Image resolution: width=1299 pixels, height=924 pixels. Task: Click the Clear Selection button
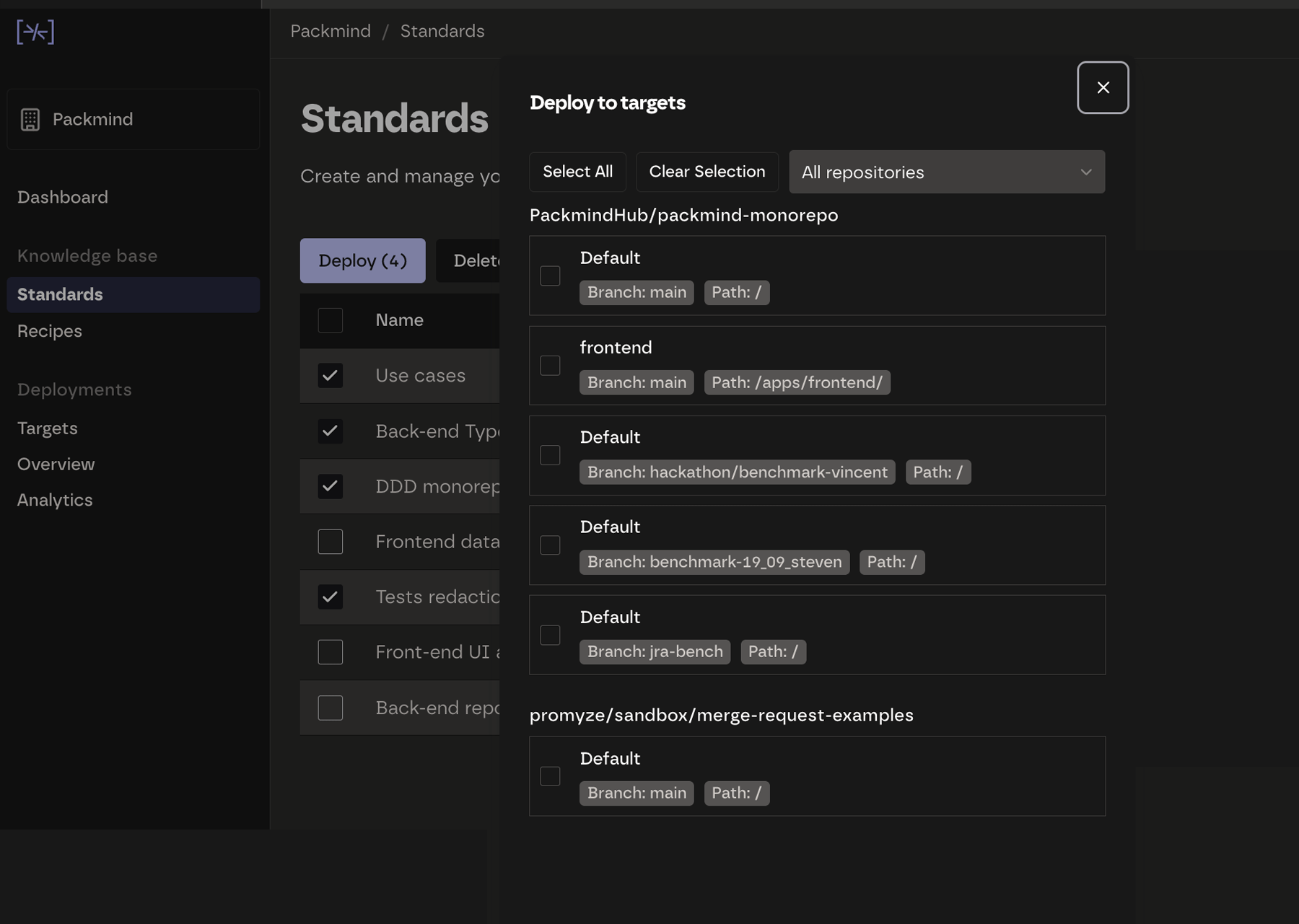707,172
